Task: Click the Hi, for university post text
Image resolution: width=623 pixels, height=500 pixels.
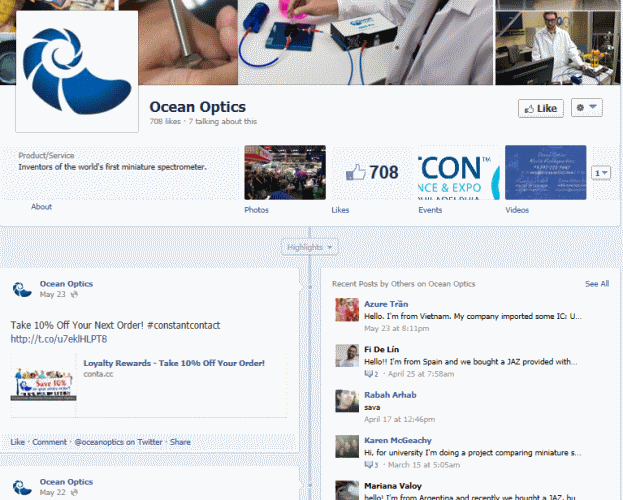Action: [473, 453]
